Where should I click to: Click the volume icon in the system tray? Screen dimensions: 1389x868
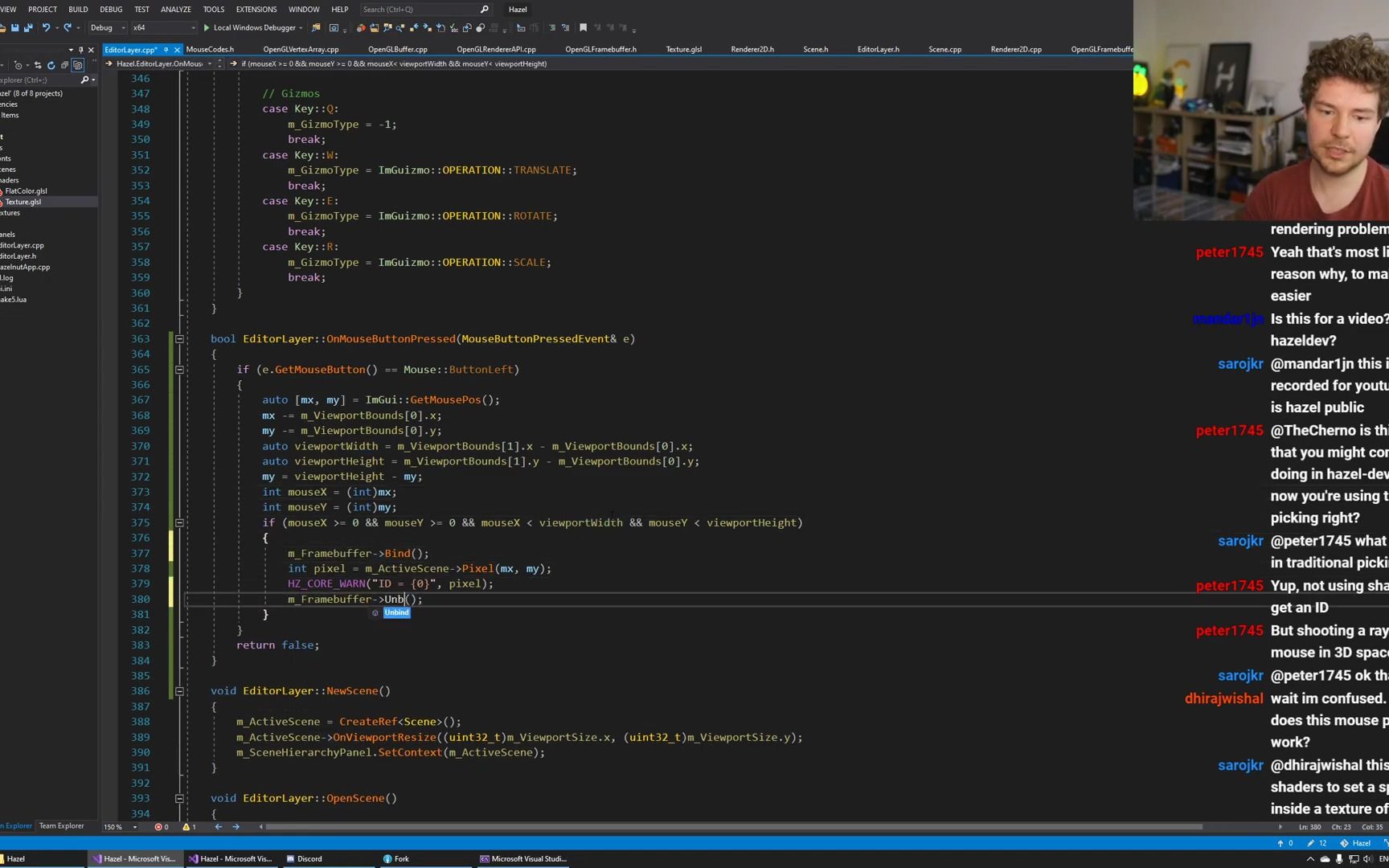pyautogui.click(x=1368, y=859)
